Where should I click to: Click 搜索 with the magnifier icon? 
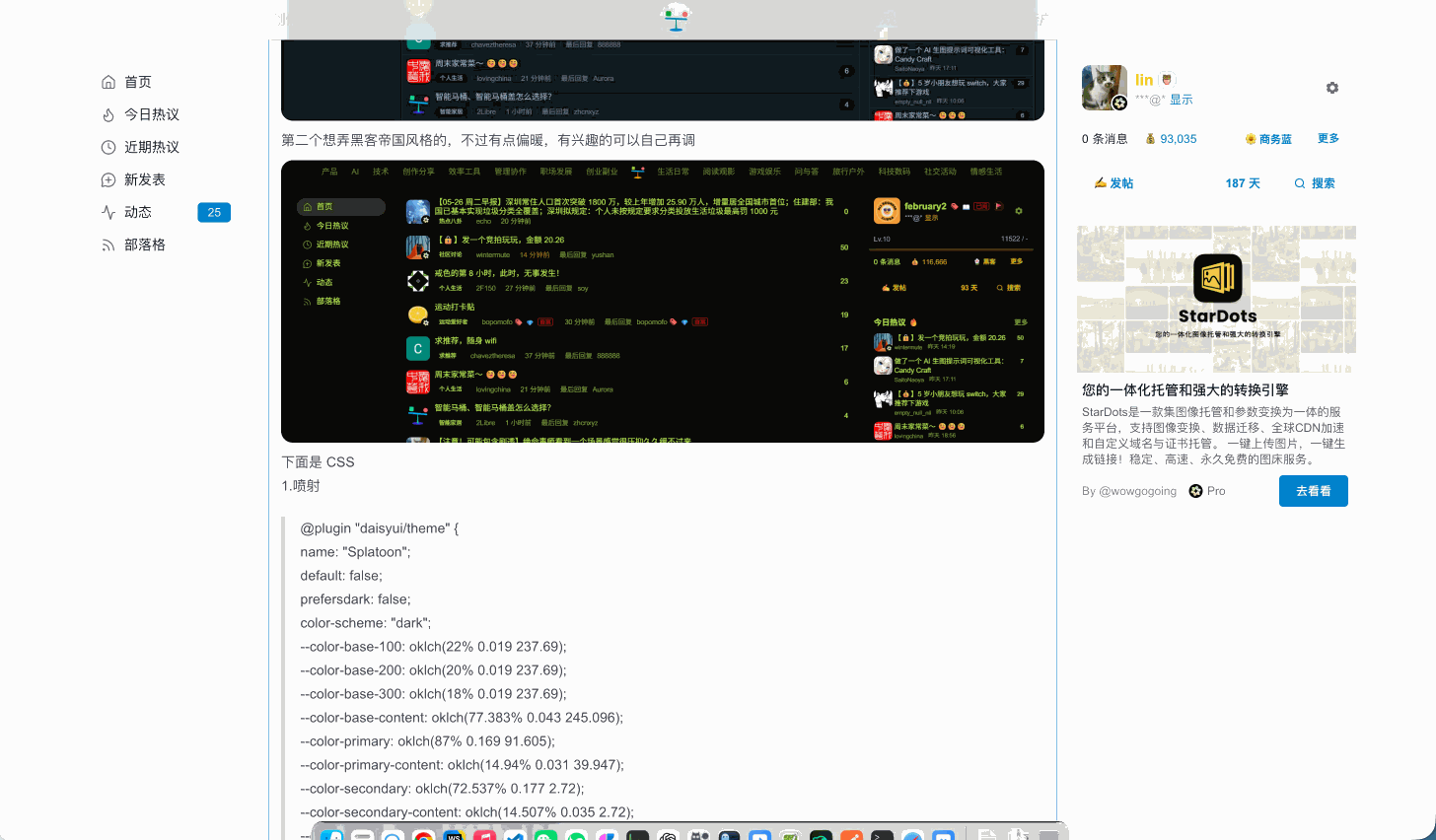tap(1315, 183)
